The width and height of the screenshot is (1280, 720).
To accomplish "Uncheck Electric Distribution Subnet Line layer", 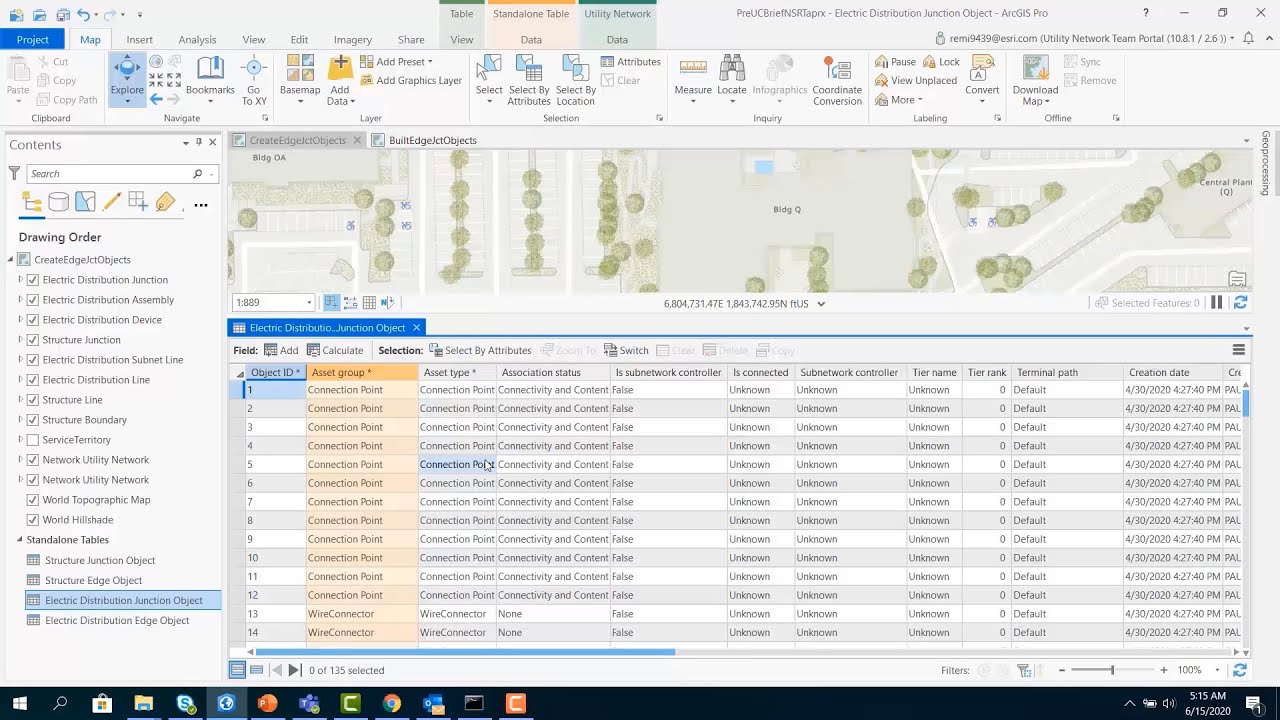I will click(x=33, y=360).
